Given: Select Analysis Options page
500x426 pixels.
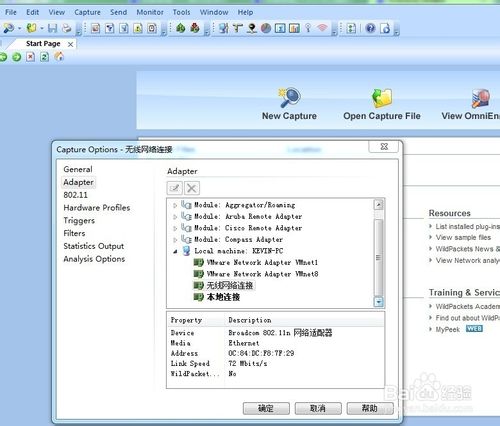Looking at the screenshot, I should [94, 259].
